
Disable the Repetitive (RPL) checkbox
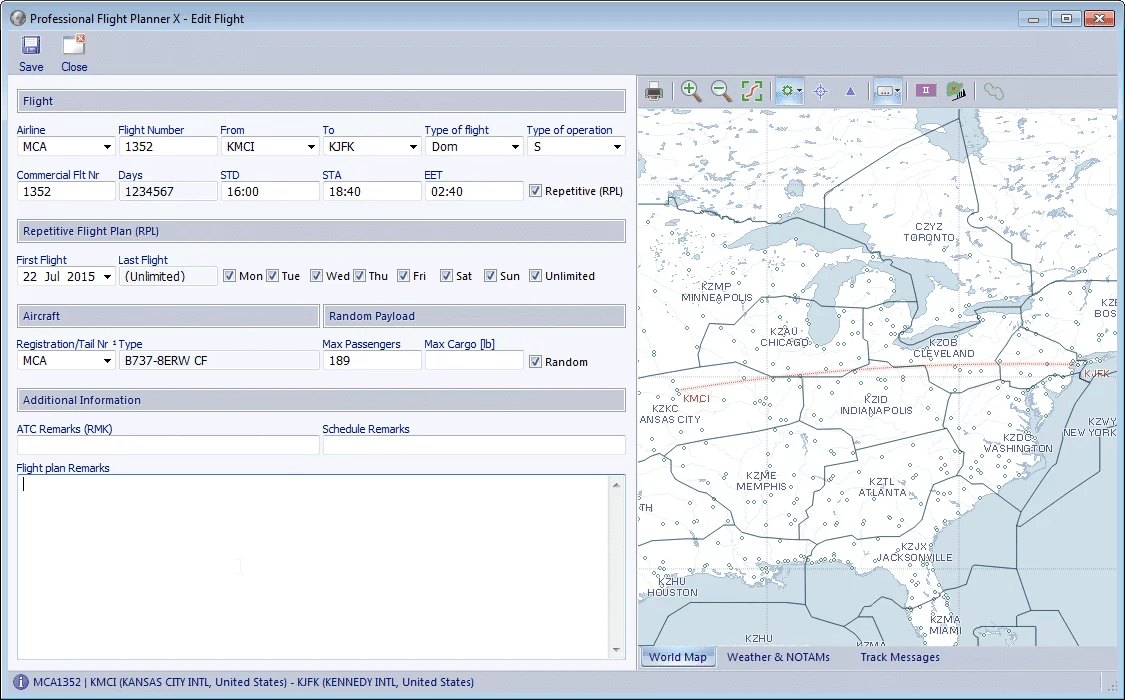click(536, 190)
